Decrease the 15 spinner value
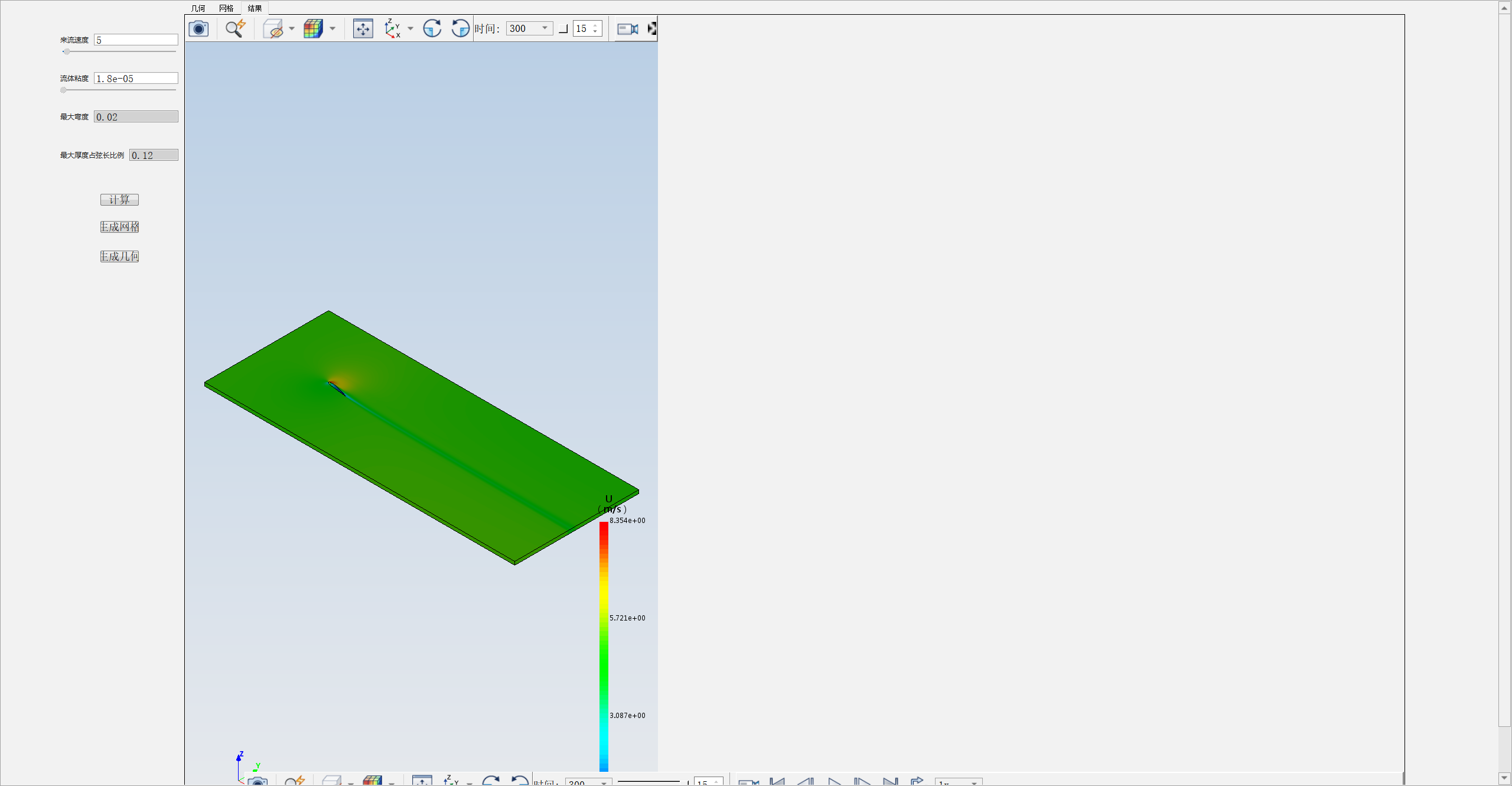This screenshot has height=786, width=1512. (595, 32)
